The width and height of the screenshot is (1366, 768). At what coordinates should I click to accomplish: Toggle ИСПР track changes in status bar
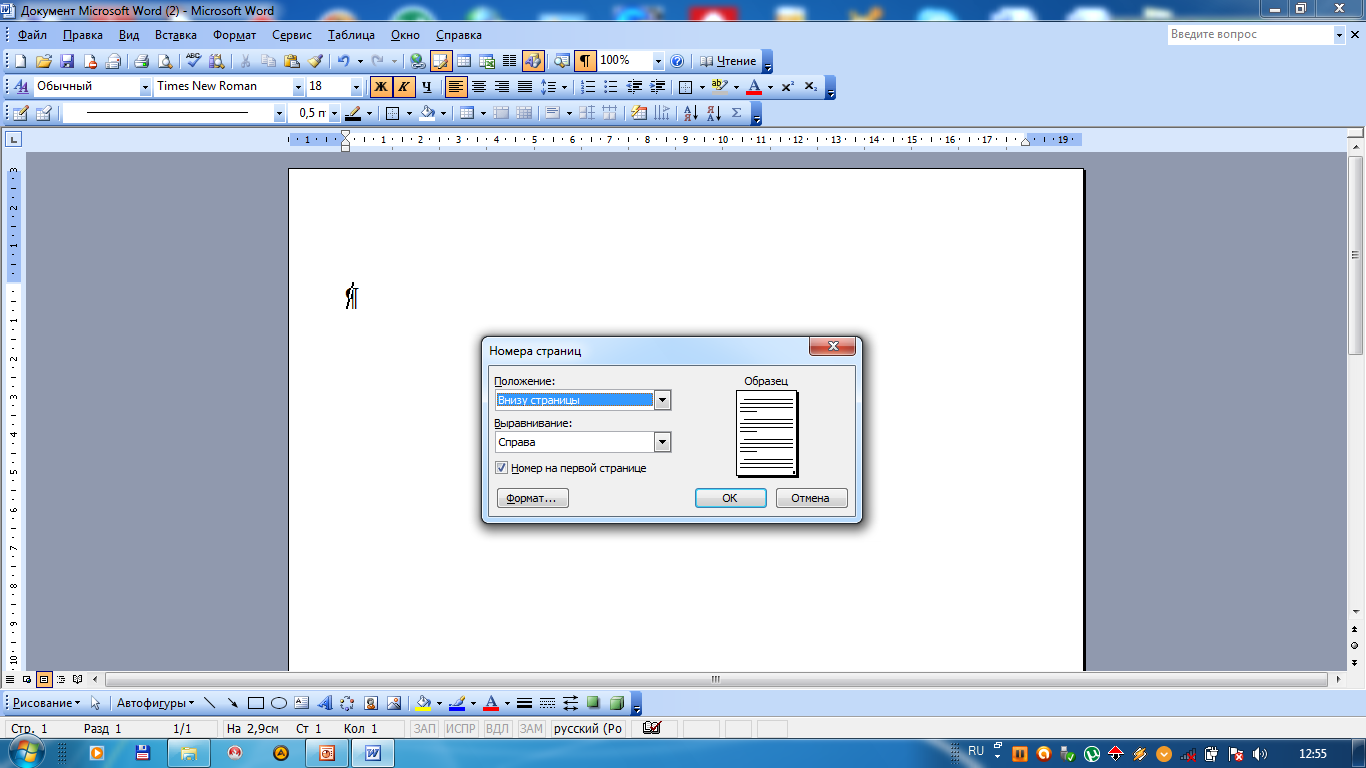click(x=461, y=729)
